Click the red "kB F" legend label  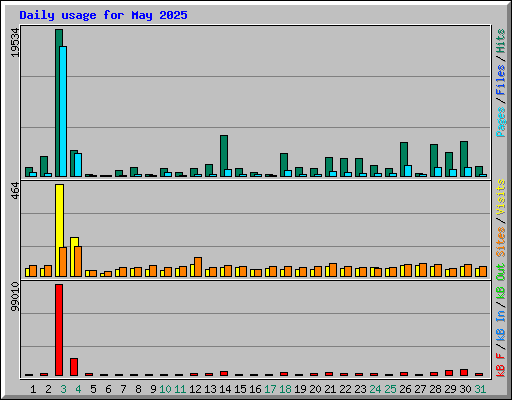pyautogui.click(x=500, y=365)
